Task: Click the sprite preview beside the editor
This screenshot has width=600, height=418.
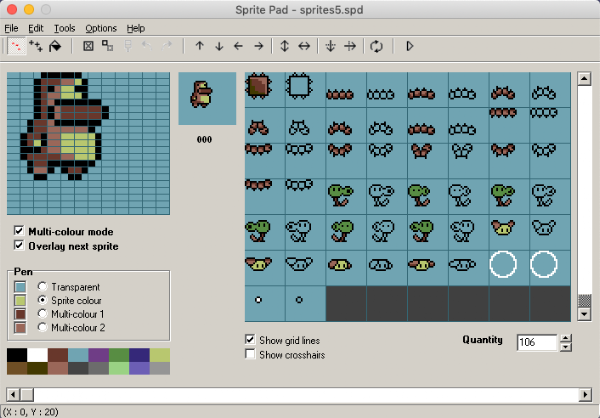Action: pos(207,98)
